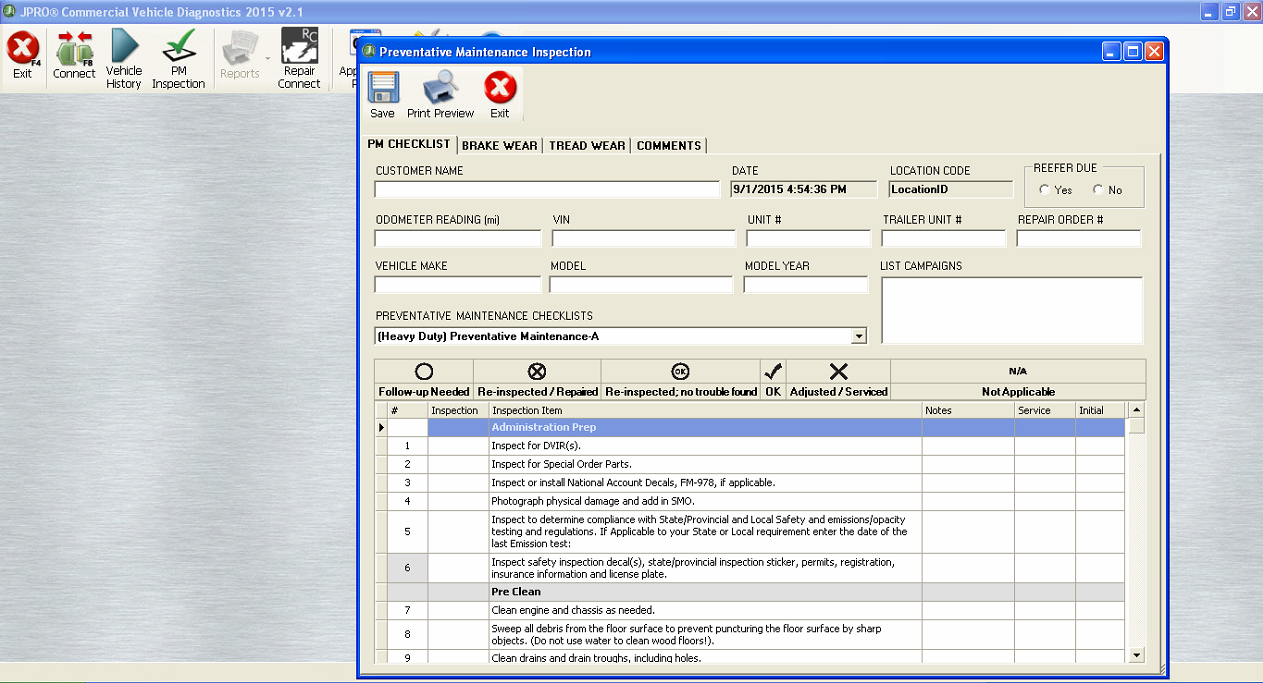Image resolution: width=1263 pixels, height=683 pixels.
Task: Click the Adjusted / Serviced X symbol
Action: (838, 372)
